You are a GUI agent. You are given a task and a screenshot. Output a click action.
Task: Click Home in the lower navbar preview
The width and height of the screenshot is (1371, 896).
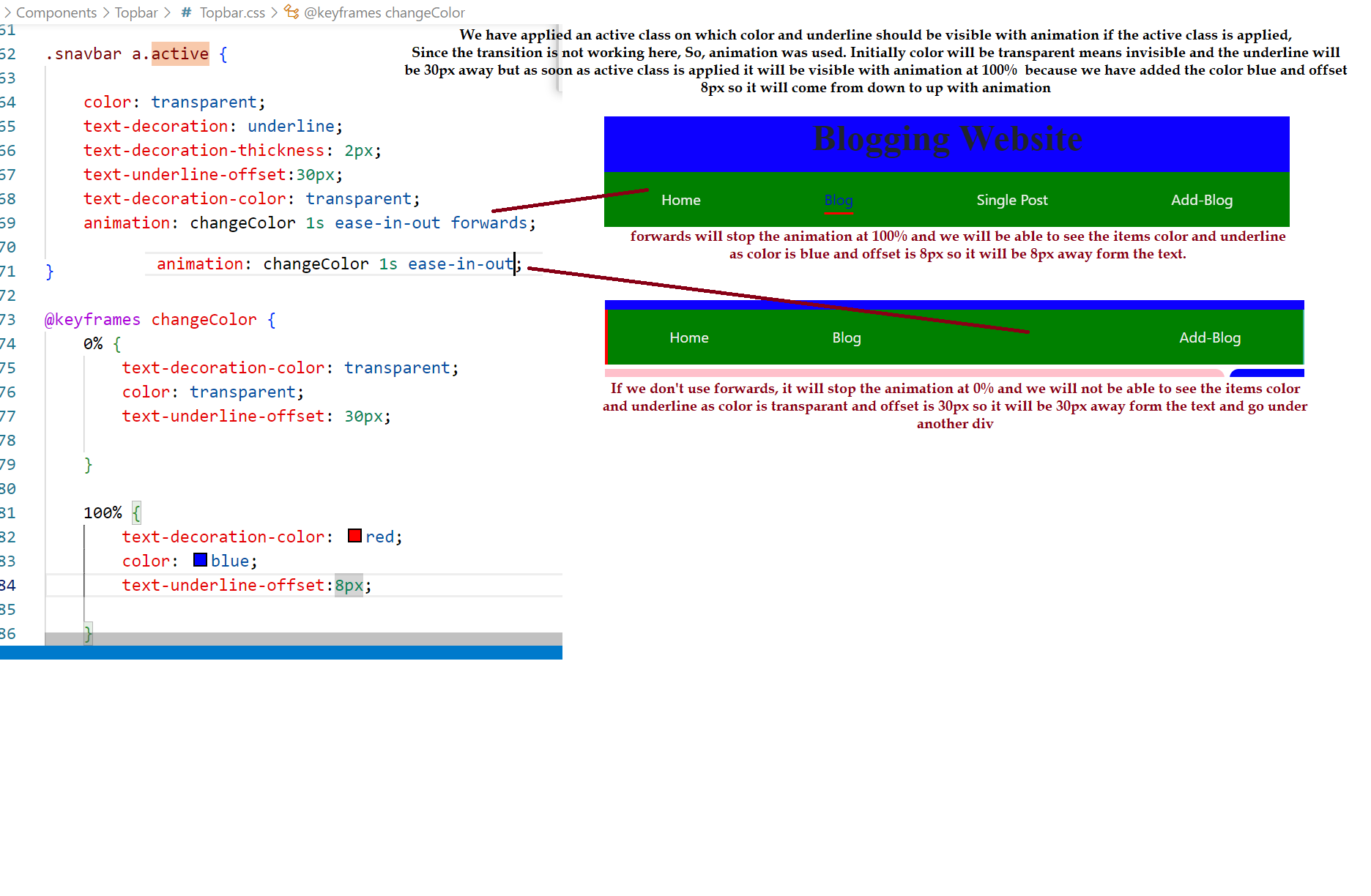689,337
